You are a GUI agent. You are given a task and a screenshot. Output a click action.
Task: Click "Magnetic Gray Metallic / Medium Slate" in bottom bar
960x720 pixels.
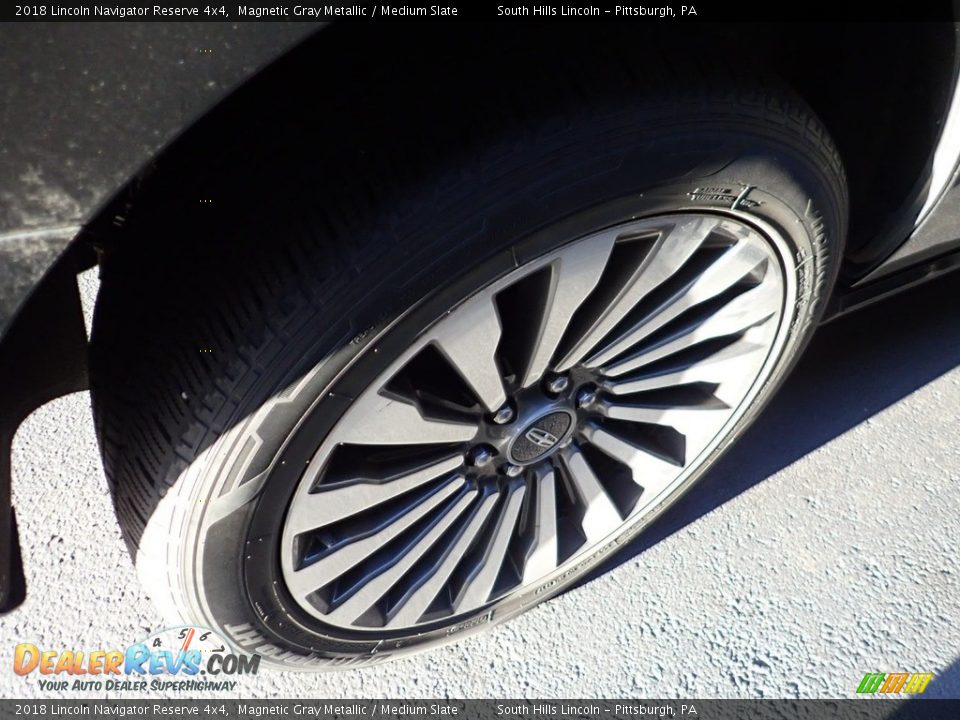click(347, 710)
